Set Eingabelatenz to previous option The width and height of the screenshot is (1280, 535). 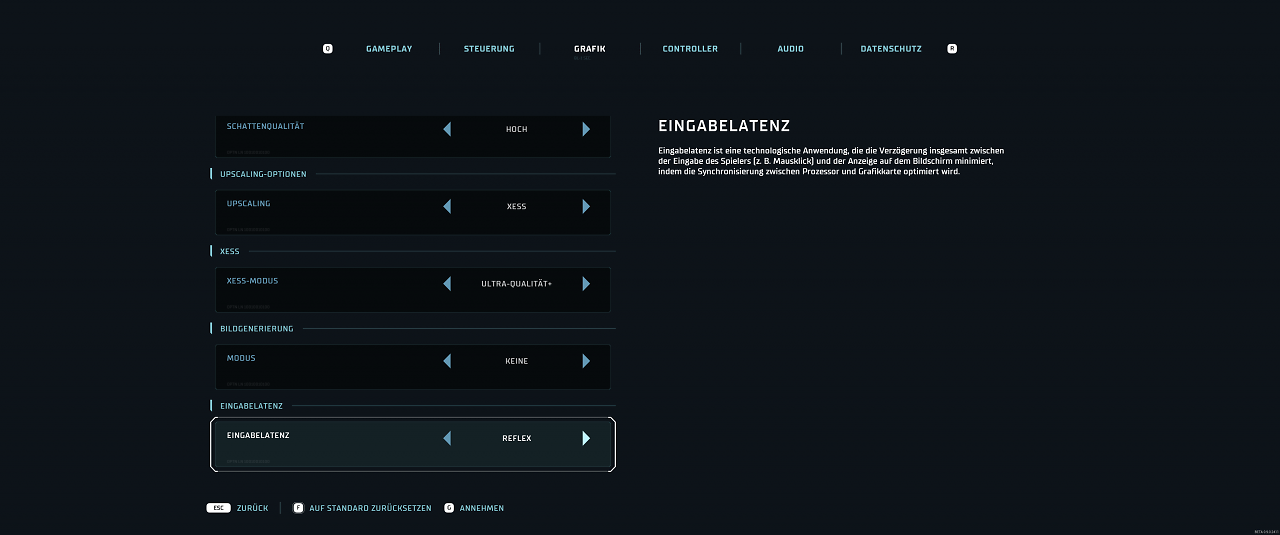click(447, 438)
